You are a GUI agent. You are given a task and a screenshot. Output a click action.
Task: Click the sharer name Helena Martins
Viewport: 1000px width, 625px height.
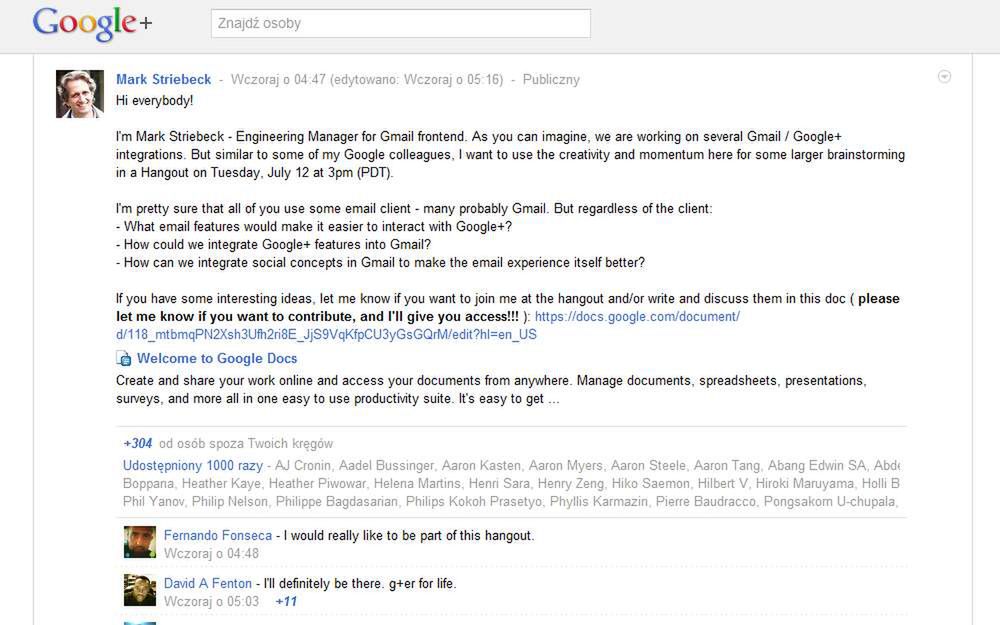(417, 483)
